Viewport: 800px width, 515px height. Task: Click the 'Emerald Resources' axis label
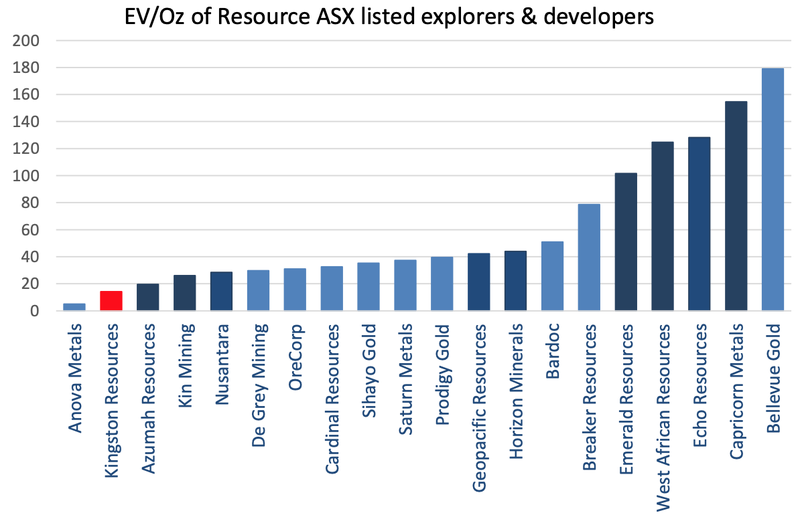pos(626,399)
